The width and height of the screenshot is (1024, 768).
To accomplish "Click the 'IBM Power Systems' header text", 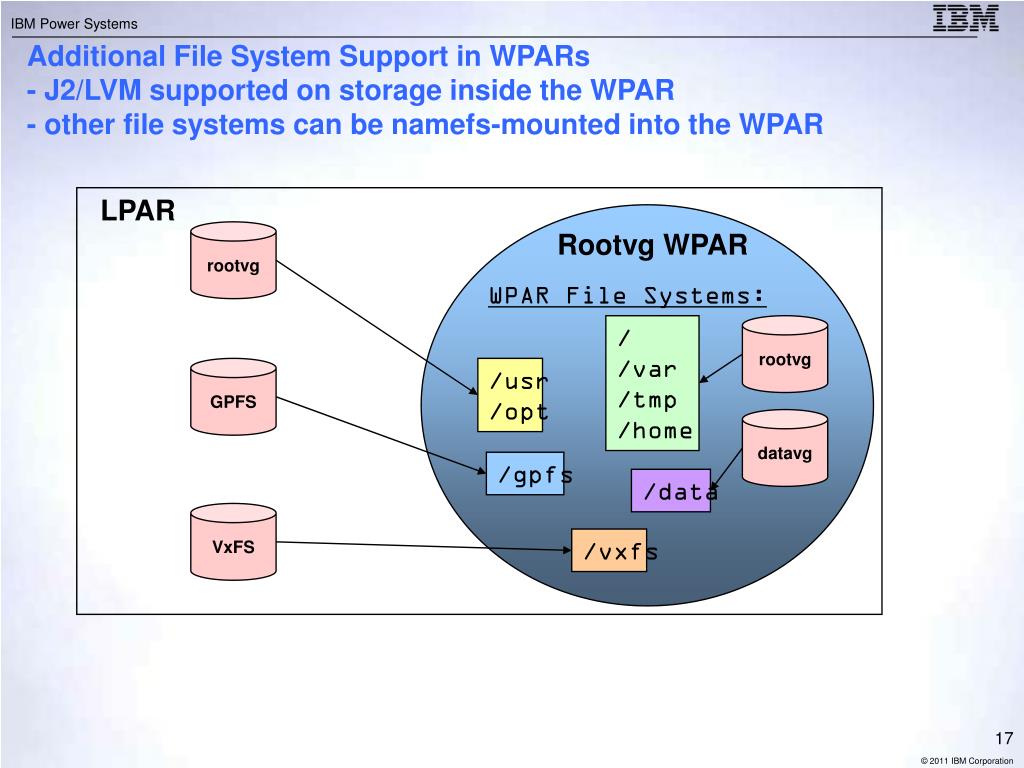I will (x=74, y=24).
